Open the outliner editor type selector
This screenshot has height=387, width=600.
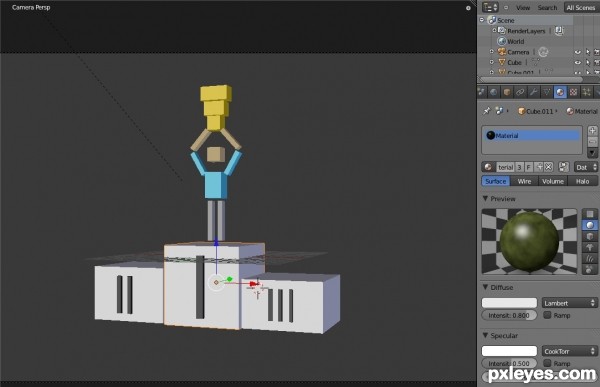pos(490,7)
